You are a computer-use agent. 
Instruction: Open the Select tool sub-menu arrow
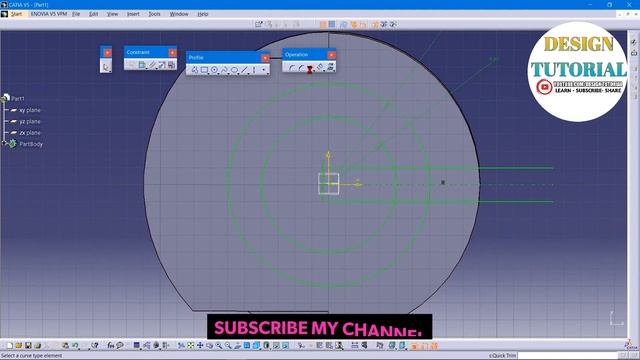110,71
